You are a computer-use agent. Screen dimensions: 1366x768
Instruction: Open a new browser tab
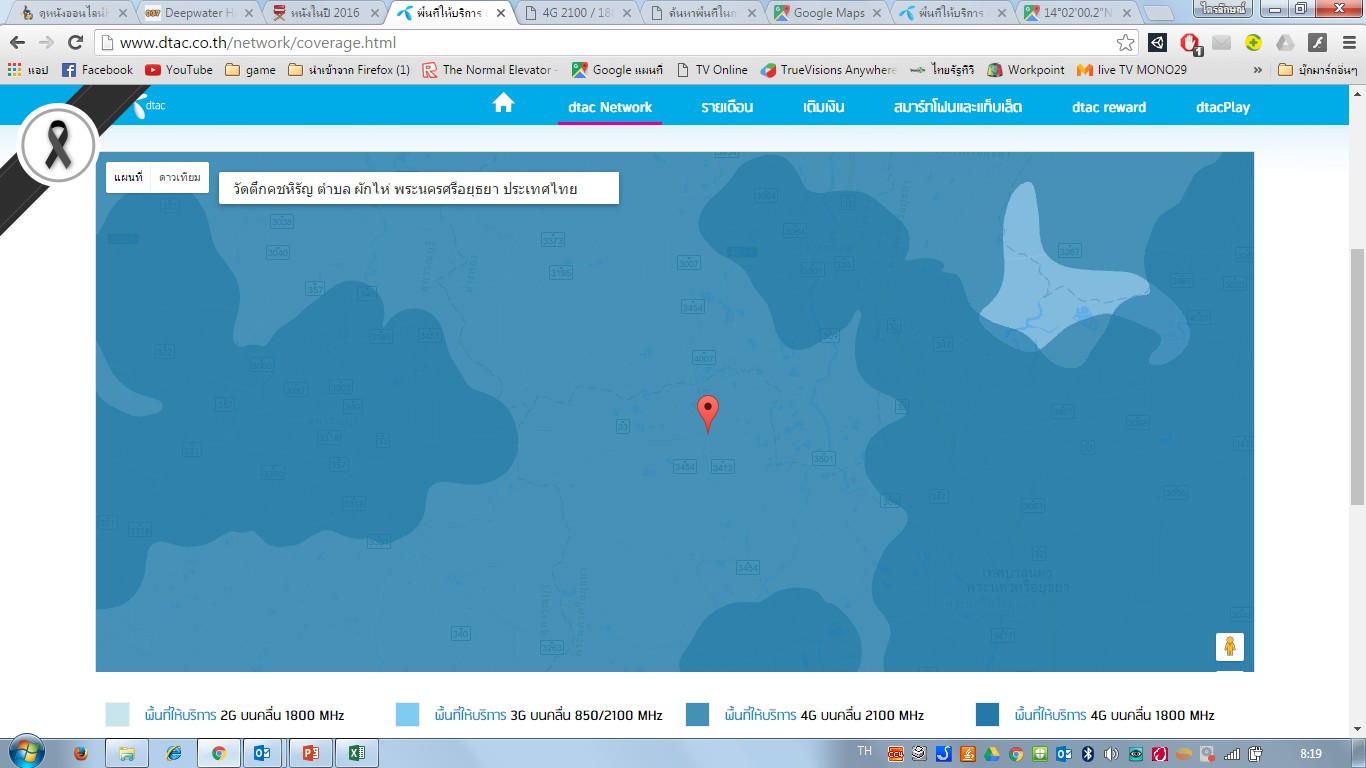point(1159,14)
